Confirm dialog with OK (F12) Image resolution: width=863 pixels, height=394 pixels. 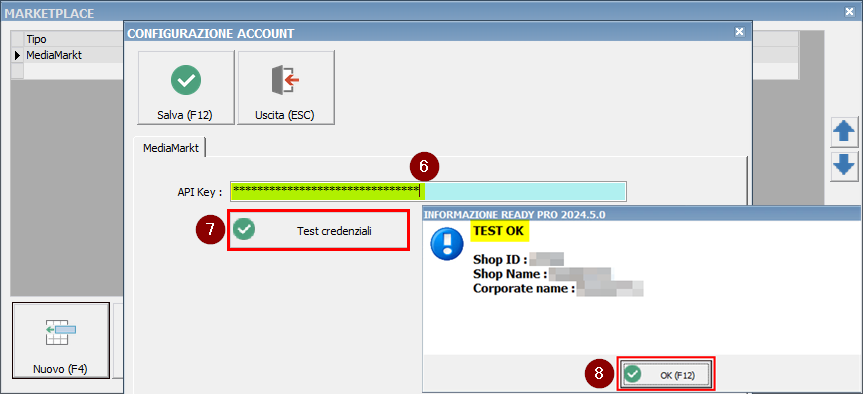tap(667, 375)
